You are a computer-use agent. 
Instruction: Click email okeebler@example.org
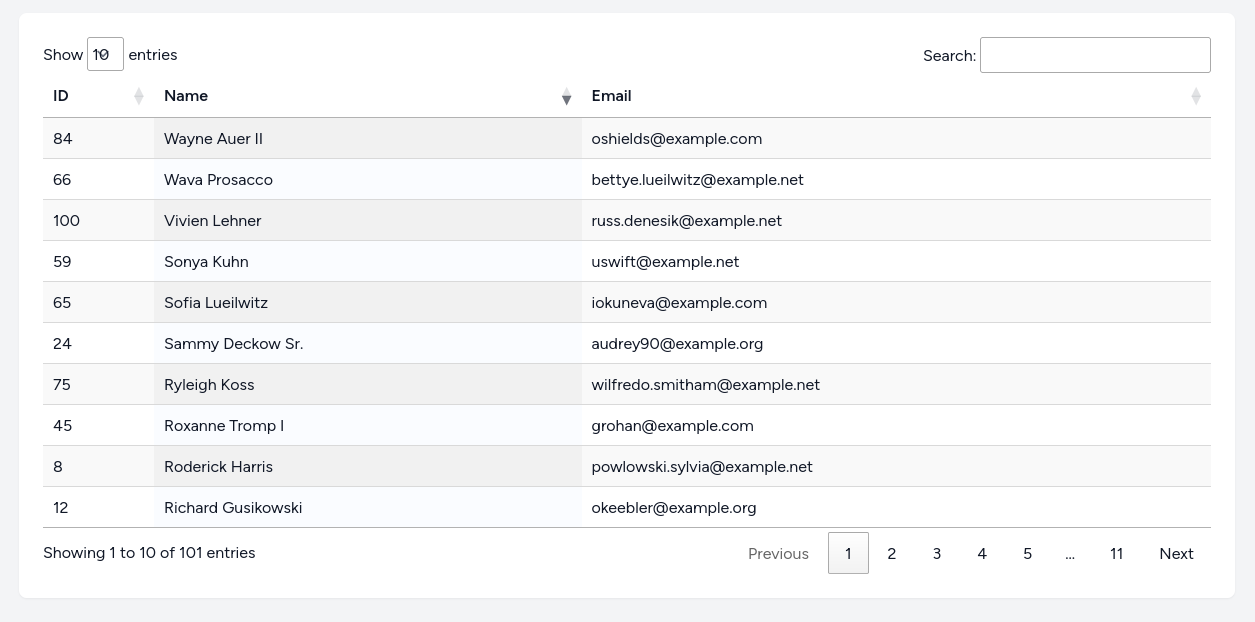(x=674, y=507)
